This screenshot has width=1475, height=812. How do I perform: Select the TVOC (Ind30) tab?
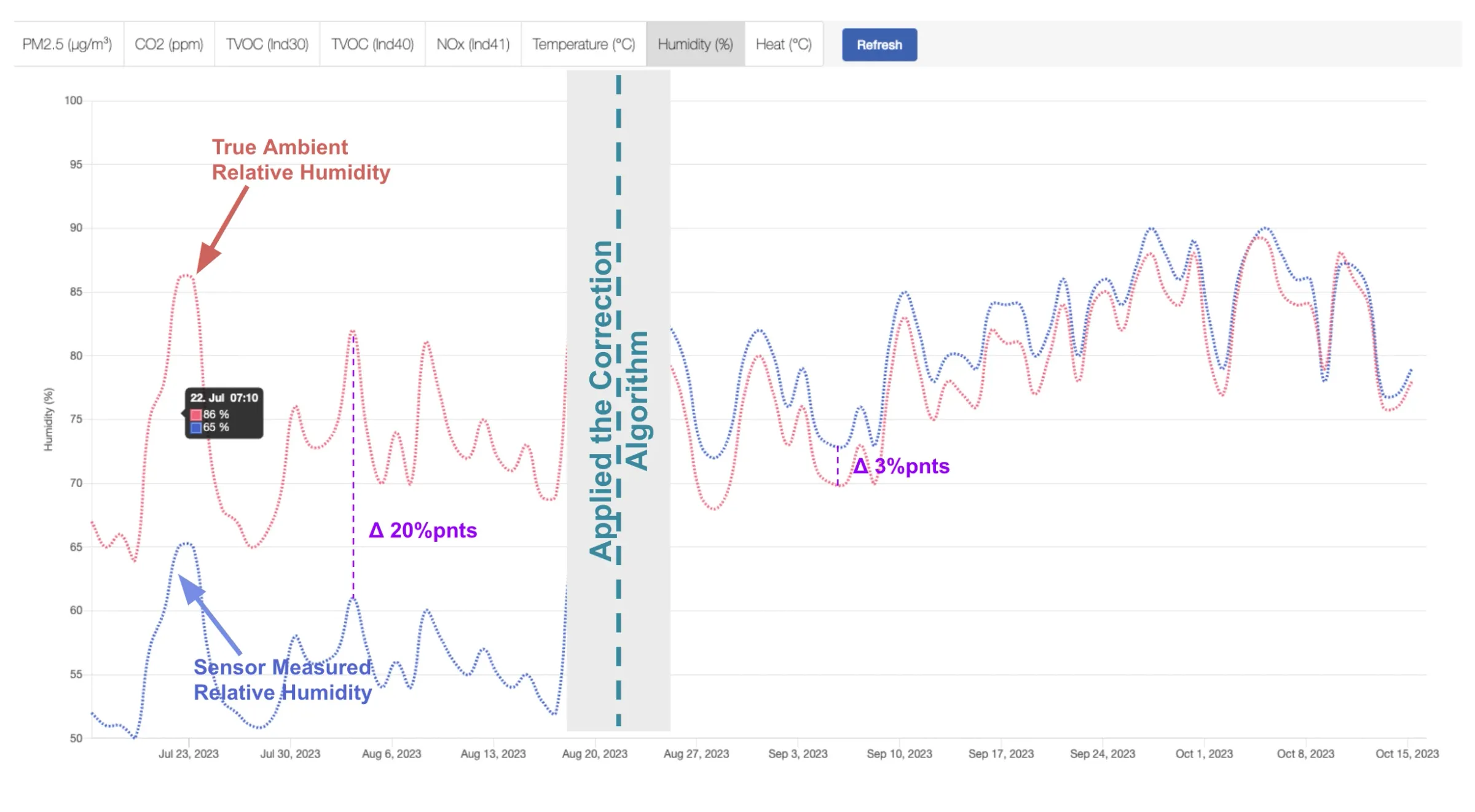tap(267, 44)
